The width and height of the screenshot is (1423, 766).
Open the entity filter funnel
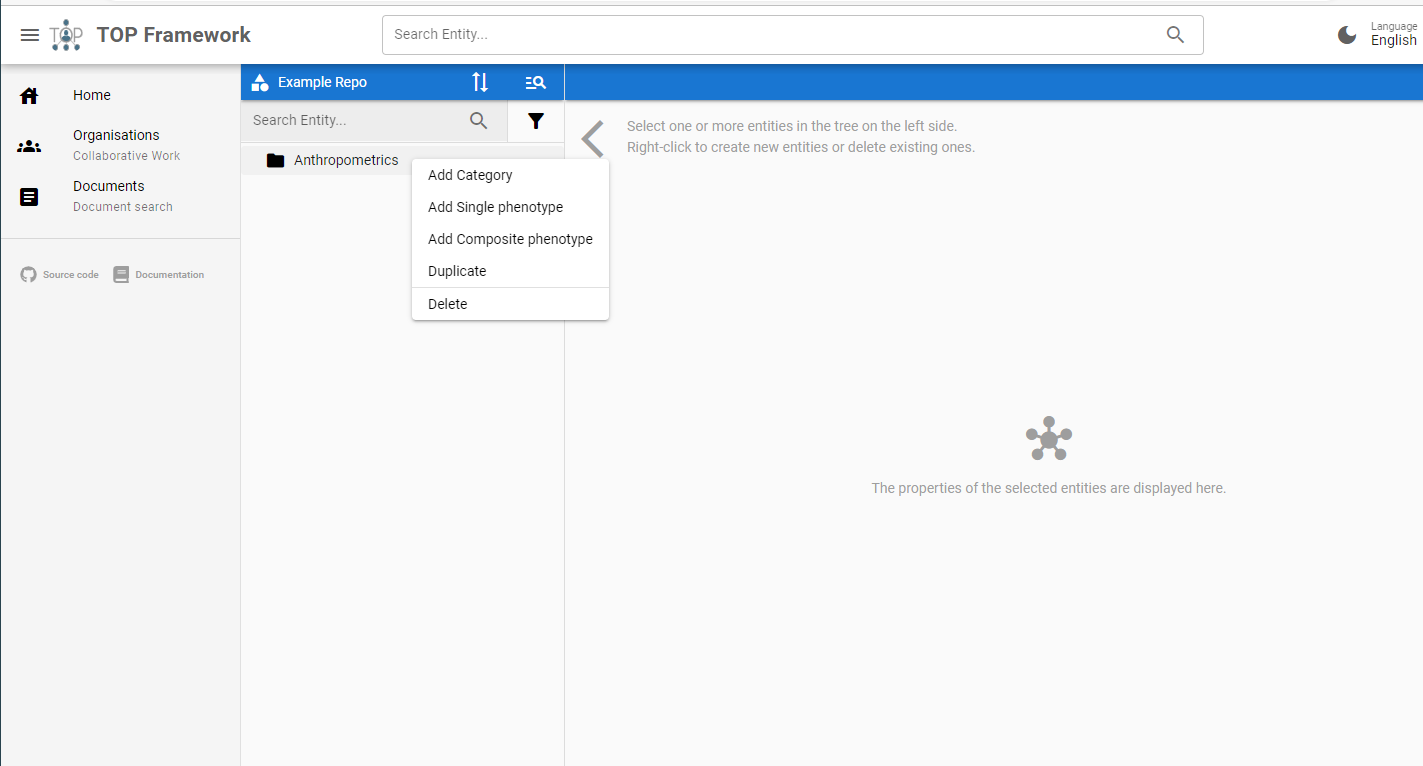536,121
